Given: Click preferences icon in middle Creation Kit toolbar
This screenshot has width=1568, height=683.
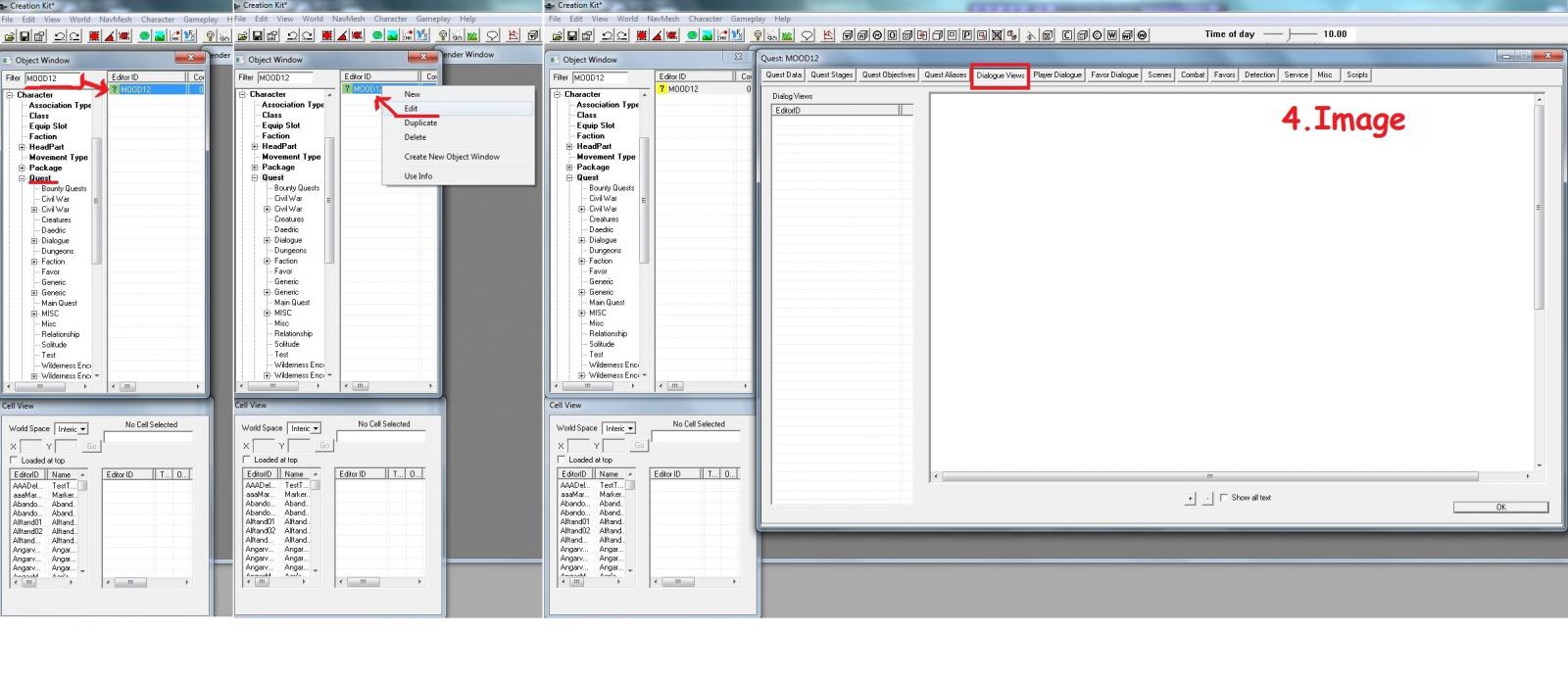Looking at the screenshot, I should point(272,36).
